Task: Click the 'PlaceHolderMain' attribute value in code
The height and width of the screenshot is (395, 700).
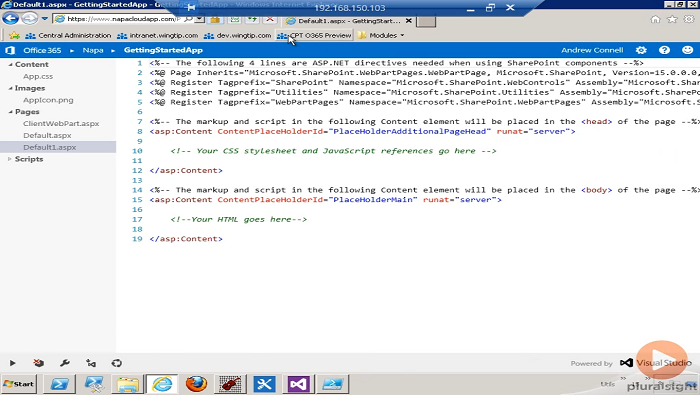Action: tap(373, 200)
